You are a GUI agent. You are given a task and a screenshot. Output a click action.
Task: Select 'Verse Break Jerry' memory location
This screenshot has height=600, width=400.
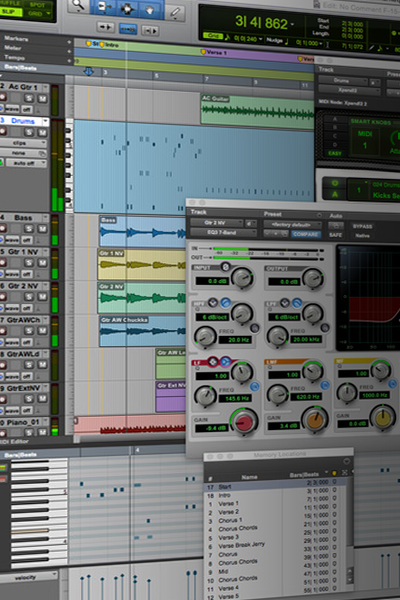tap(241, 545)
